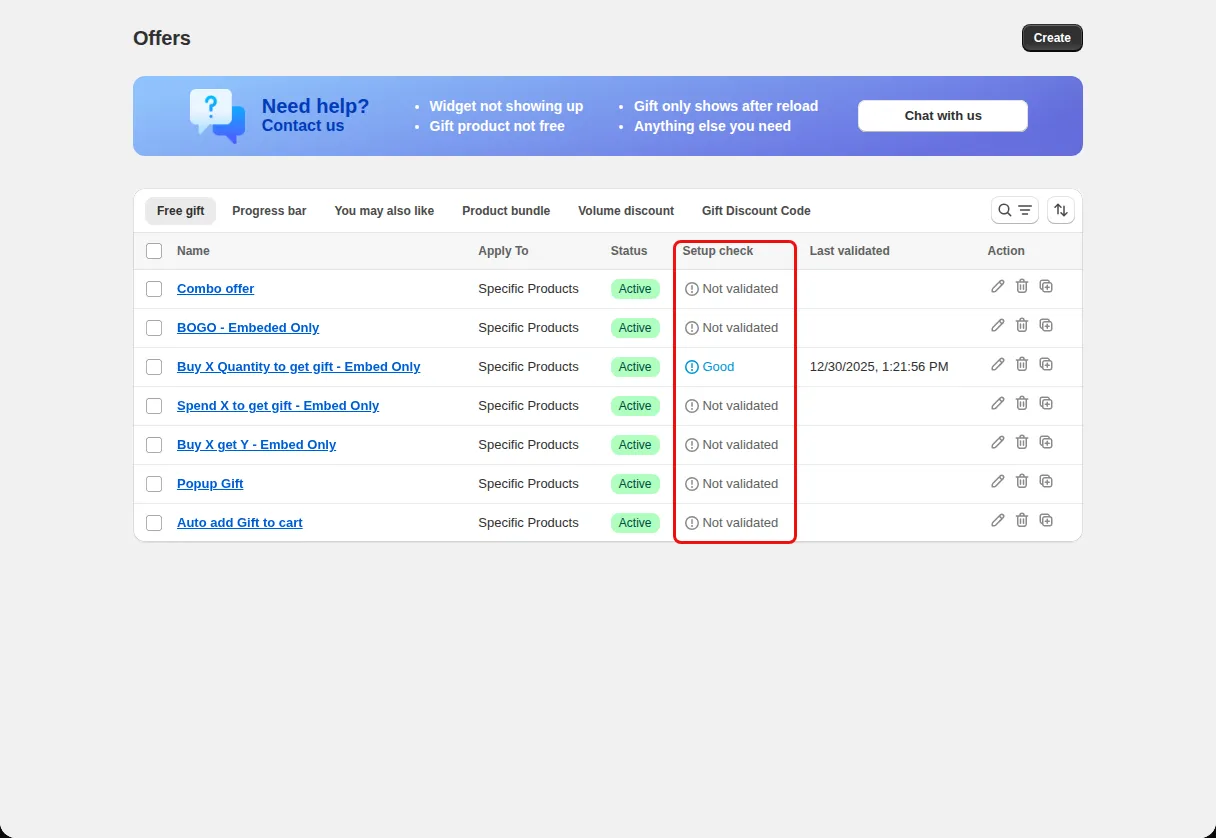Viewport: 1216px width, 838px height.
Task: Delete the BOGO - Embeded Only offer
Action: [1021, 325]
